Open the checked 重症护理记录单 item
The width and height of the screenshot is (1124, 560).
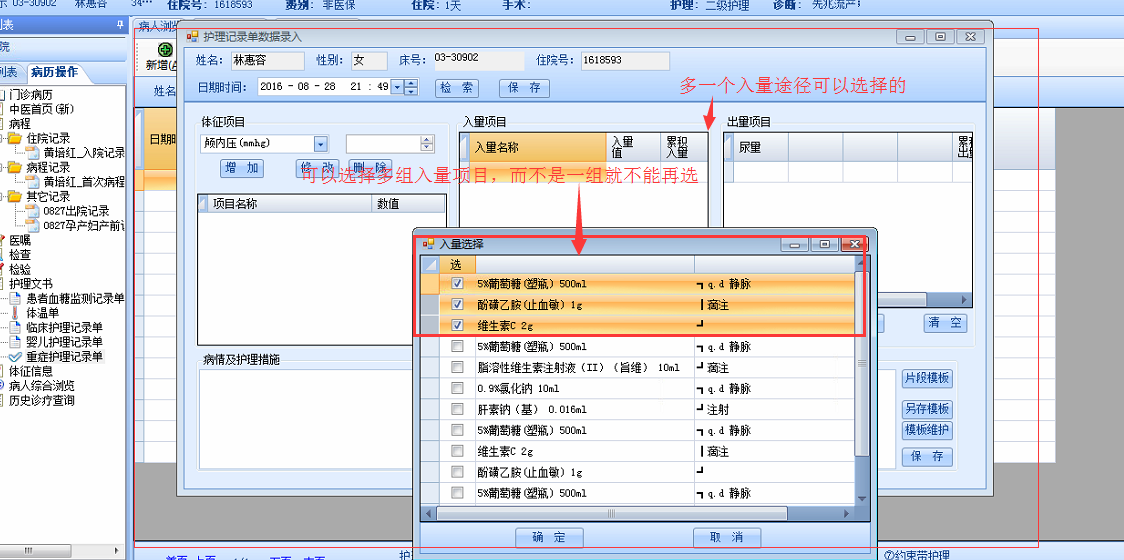coord(65,356)
